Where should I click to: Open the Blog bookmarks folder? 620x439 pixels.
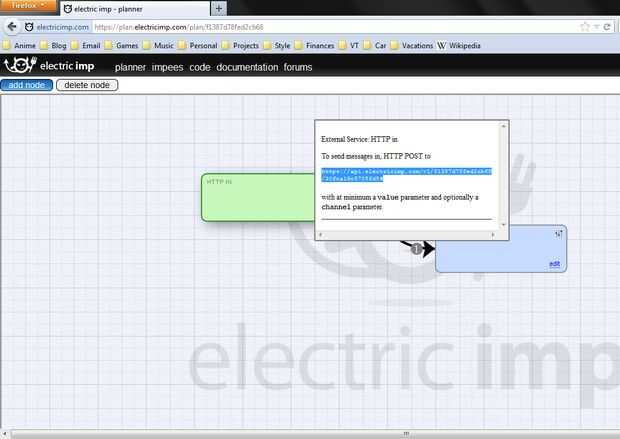pos(54,45)
